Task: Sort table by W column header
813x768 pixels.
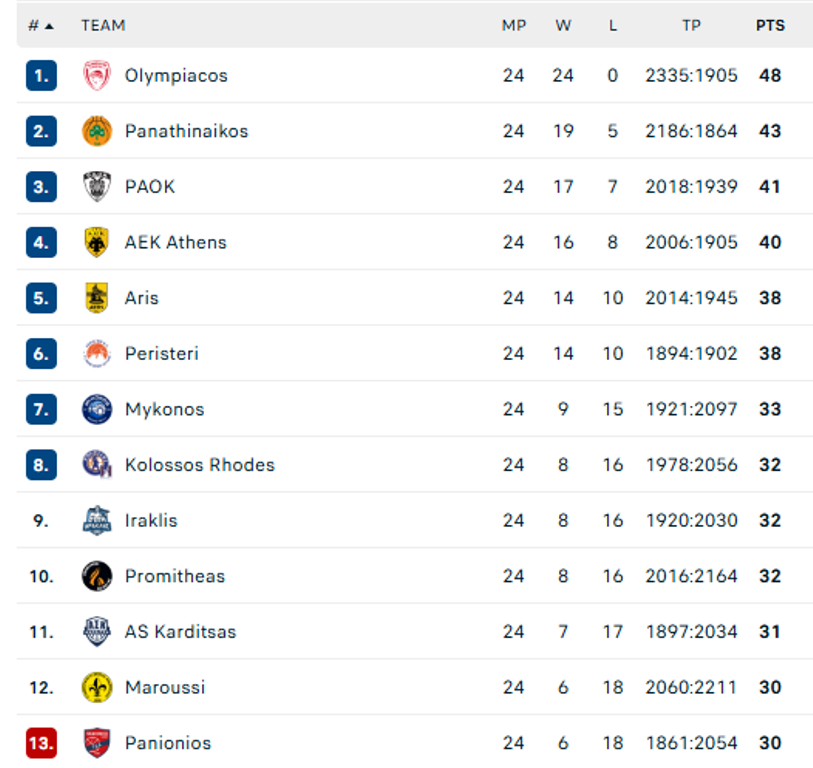Action: (563, 25)
